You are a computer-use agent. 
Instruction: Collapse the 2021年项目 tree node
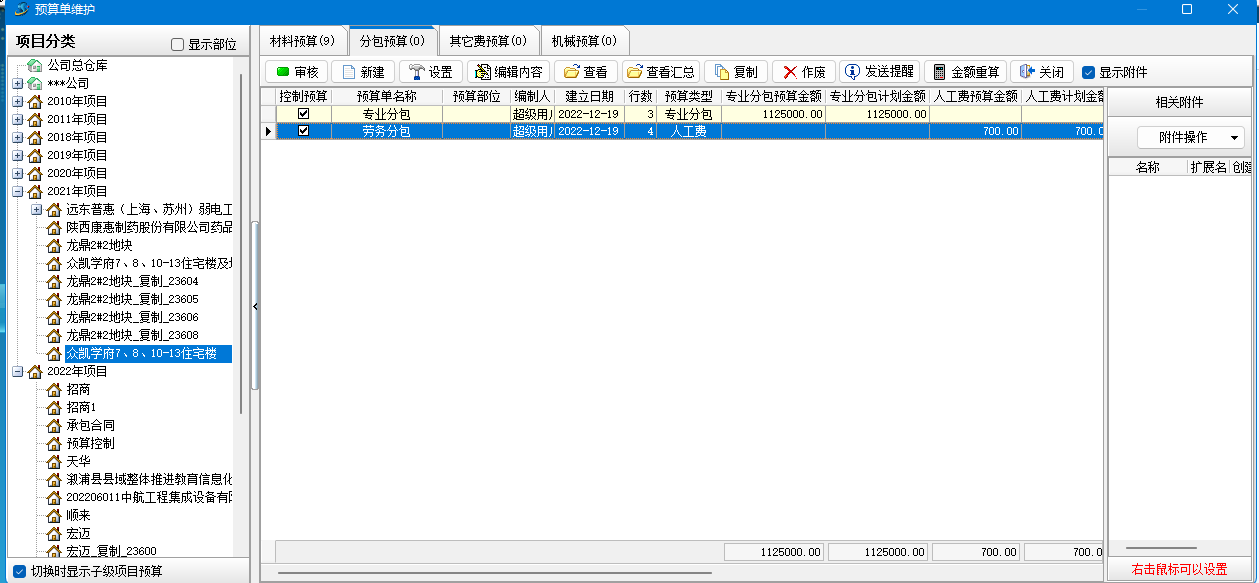pyautogui.click(x=17, y=191)
